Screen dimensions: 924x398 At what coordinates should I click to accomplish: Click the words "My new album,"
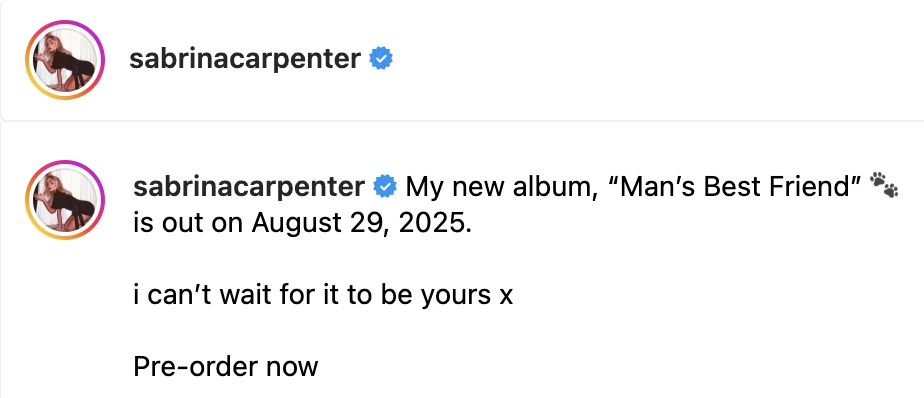[x=501, y=188]
